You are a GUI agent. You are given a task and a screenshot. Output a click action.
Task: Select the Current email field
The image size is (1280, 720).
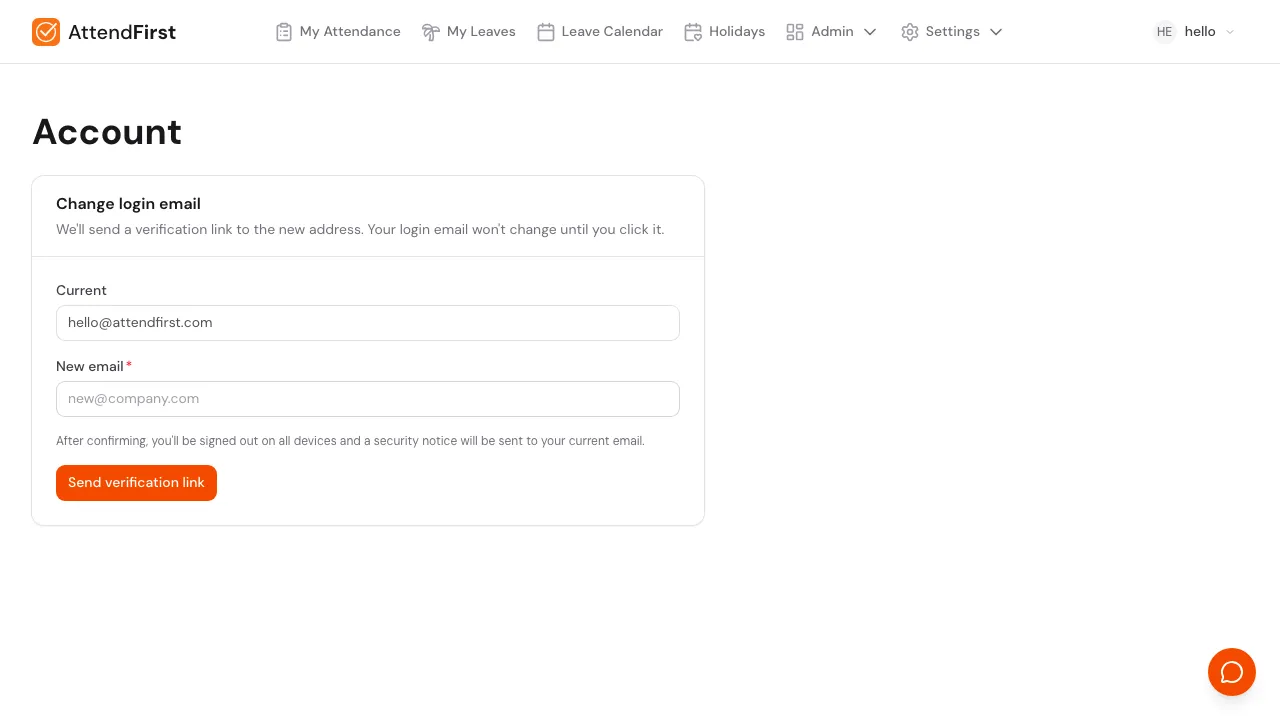(x=368, y=323)
